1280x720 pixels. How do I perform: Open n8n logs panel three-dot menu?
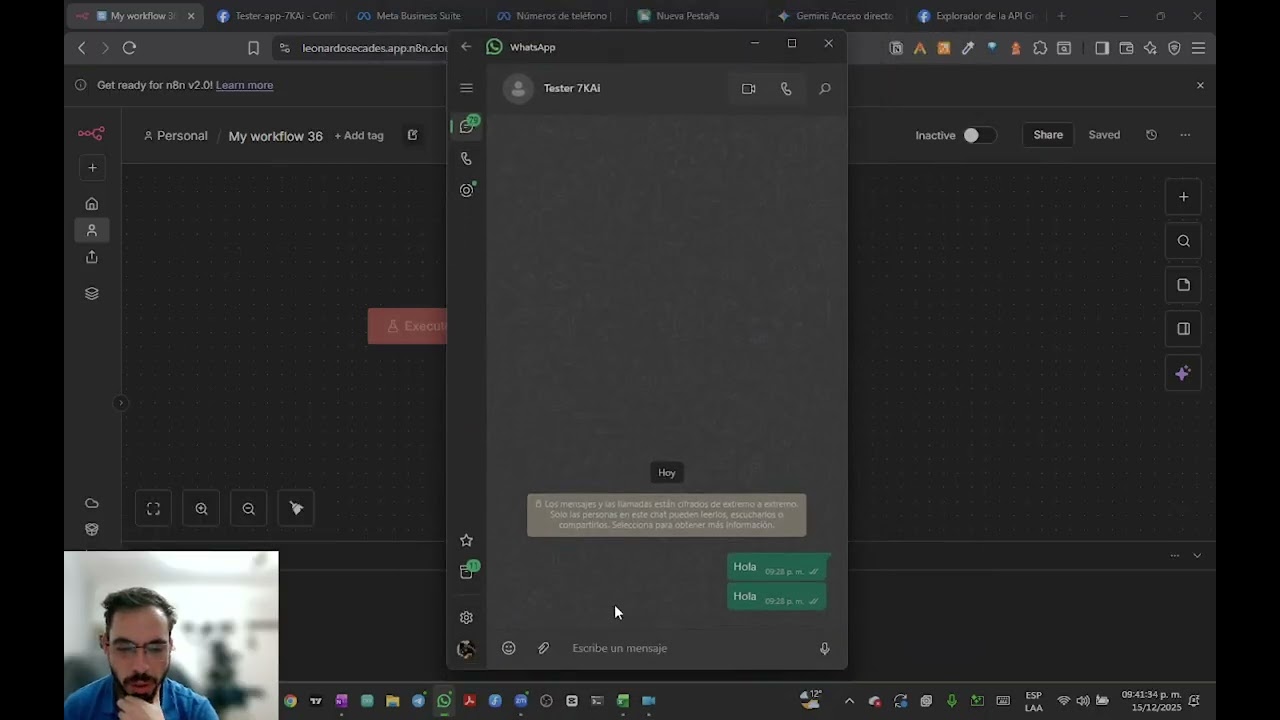[x=1175, y=556]
